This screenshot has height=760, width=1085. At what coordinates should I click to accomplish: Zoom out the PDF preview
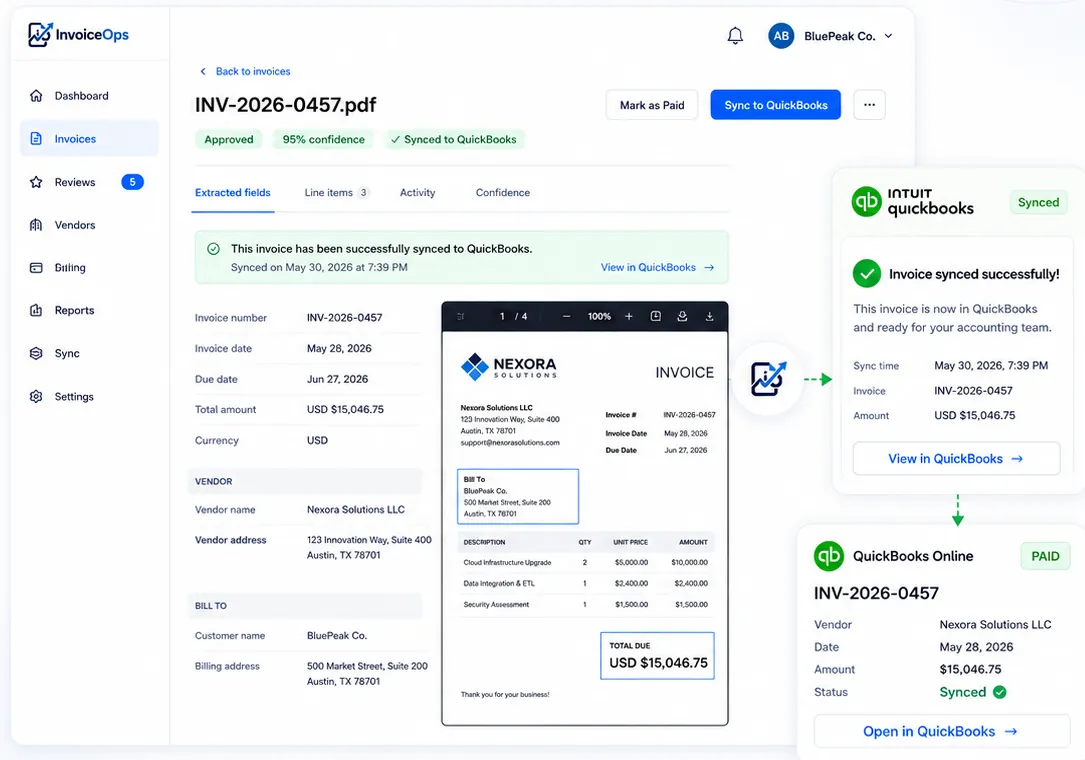[x=566, y=316]
